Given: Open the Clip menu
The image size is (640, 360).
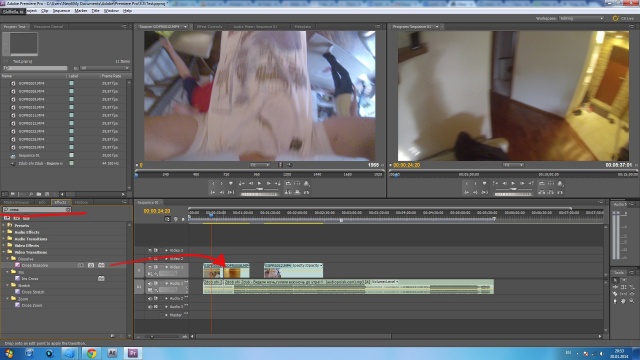Looking at the screenshot, I should [44, 11].
